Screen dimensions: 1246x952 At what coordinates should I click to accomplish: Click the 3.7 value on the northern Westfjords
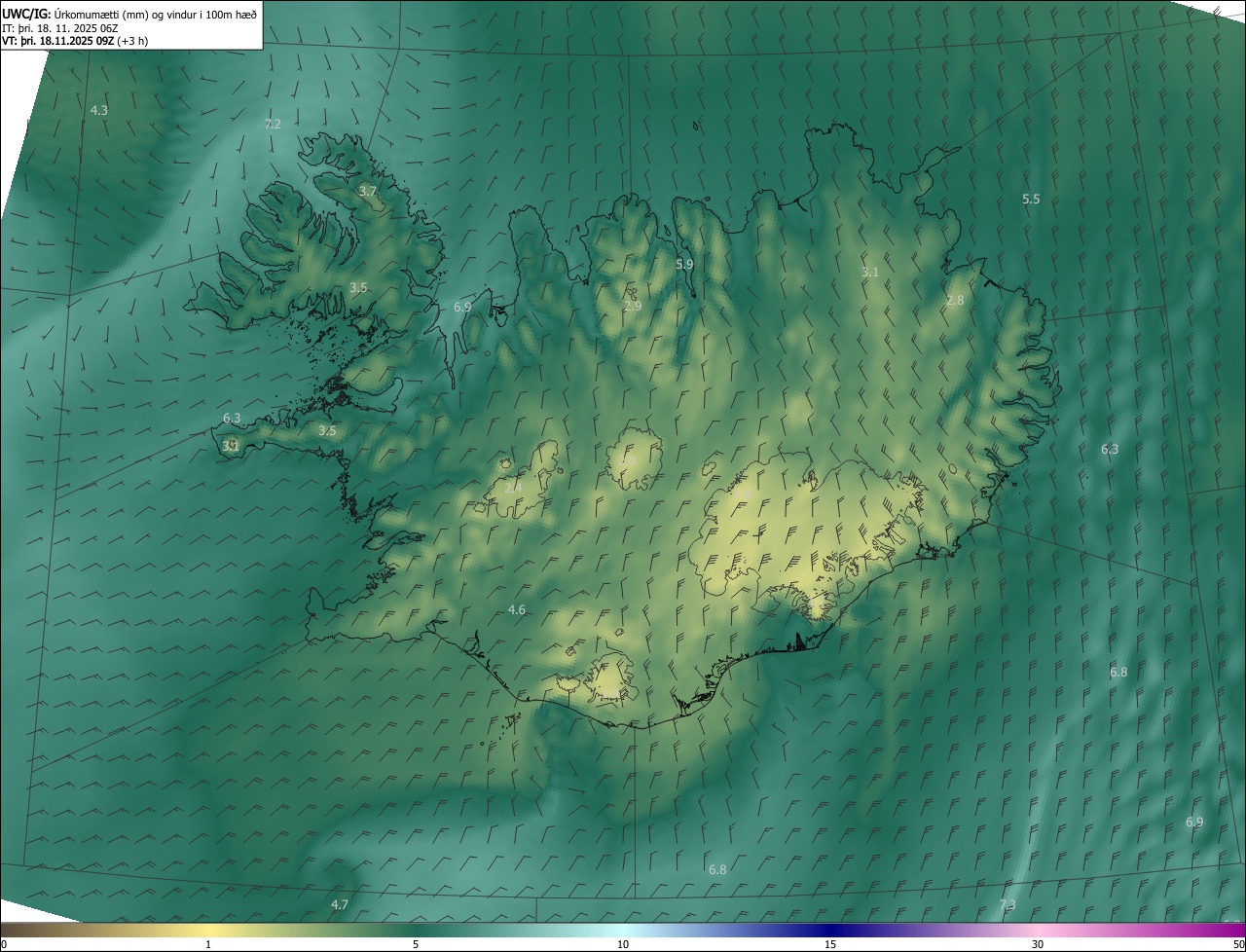pyautogui.click(x=367, y=191)
